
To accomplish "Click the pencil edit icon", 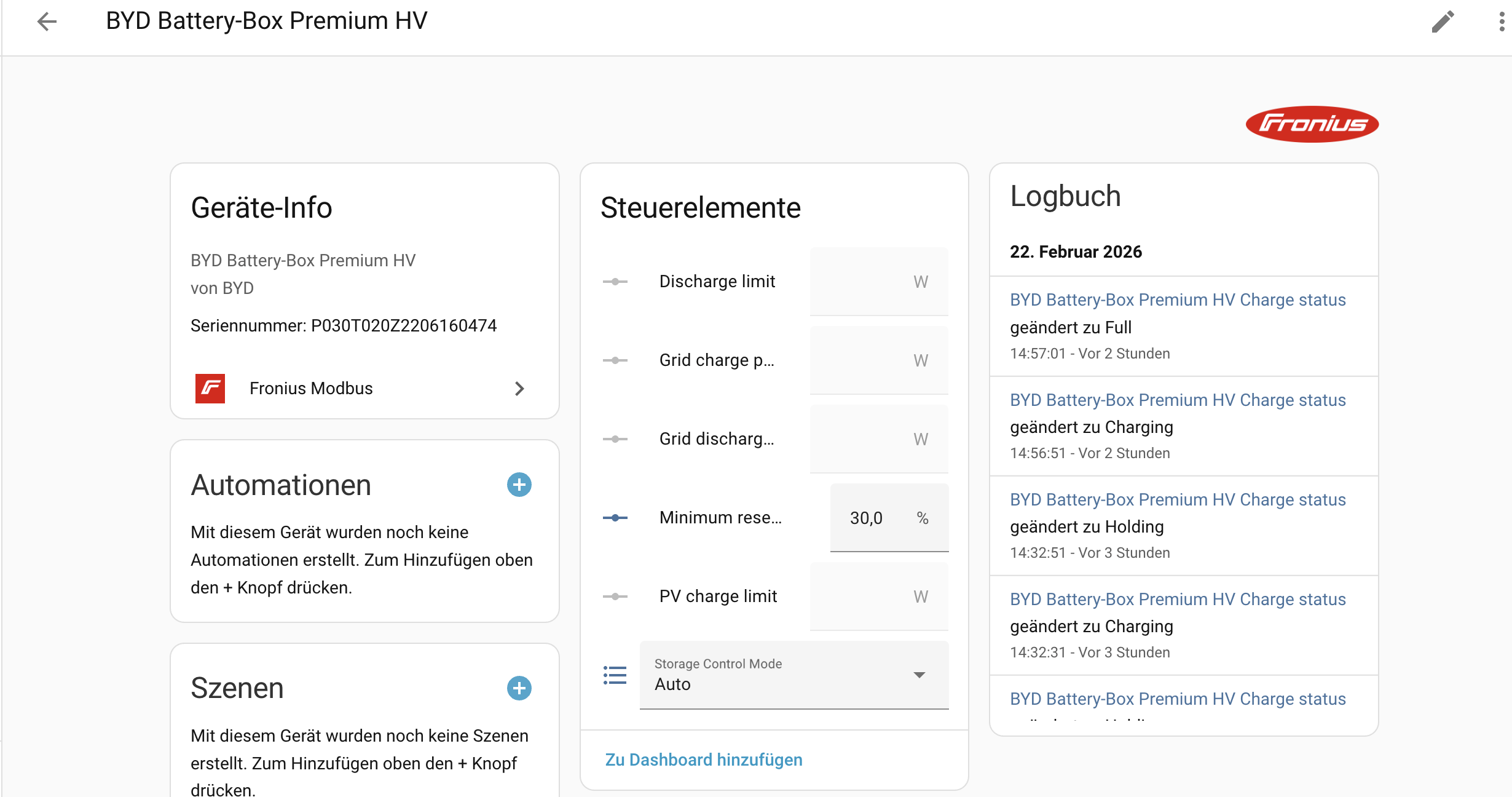I will 1443,22.
